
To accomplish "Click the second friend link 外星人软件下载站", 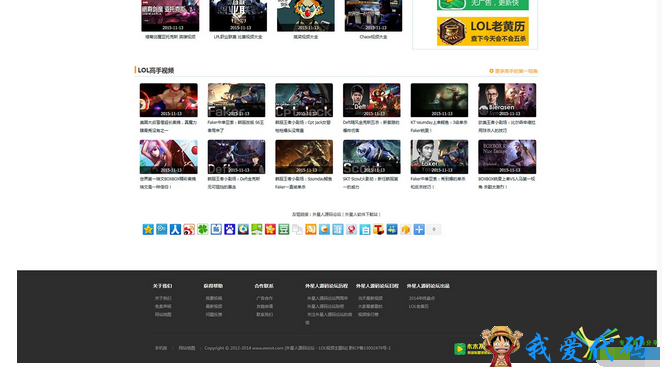I will point(361,215).
